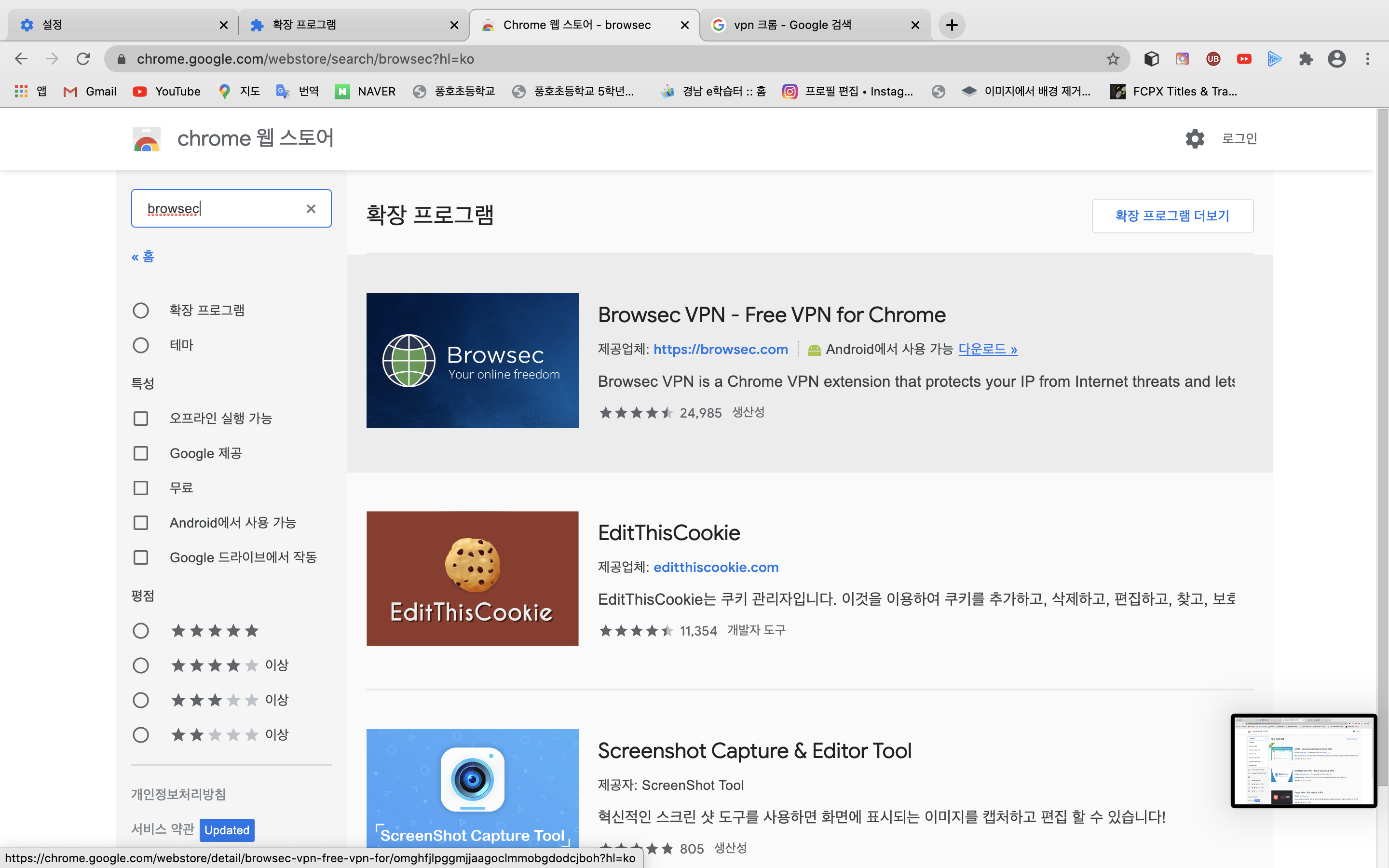The height and width of the screenshot is (868, 1389).
Task: Check the 무료 filter checkbox
Action: [141, 488]
